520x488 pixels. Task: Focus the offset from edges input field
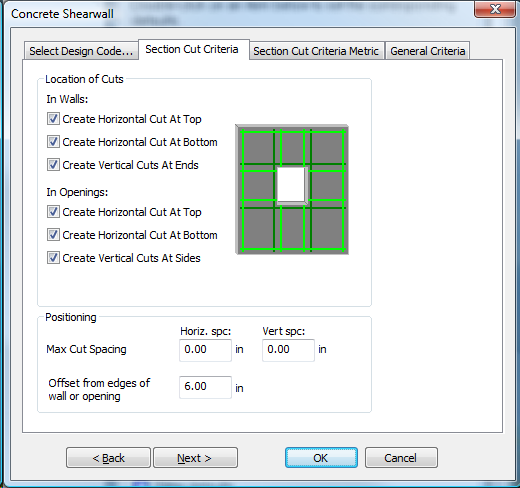[205, 387]
